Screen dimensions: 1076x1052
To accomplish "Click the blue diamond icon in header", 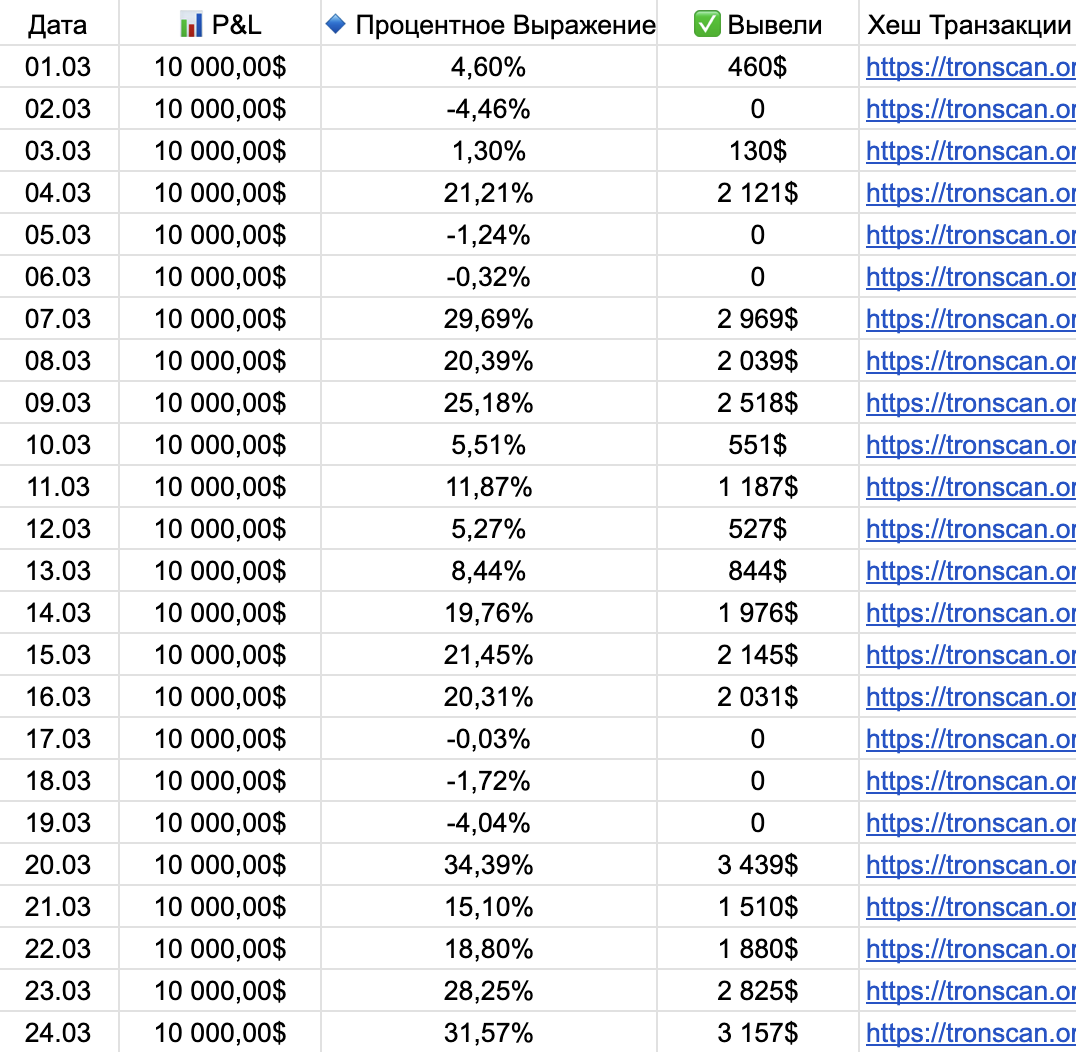I will (336, 25).
